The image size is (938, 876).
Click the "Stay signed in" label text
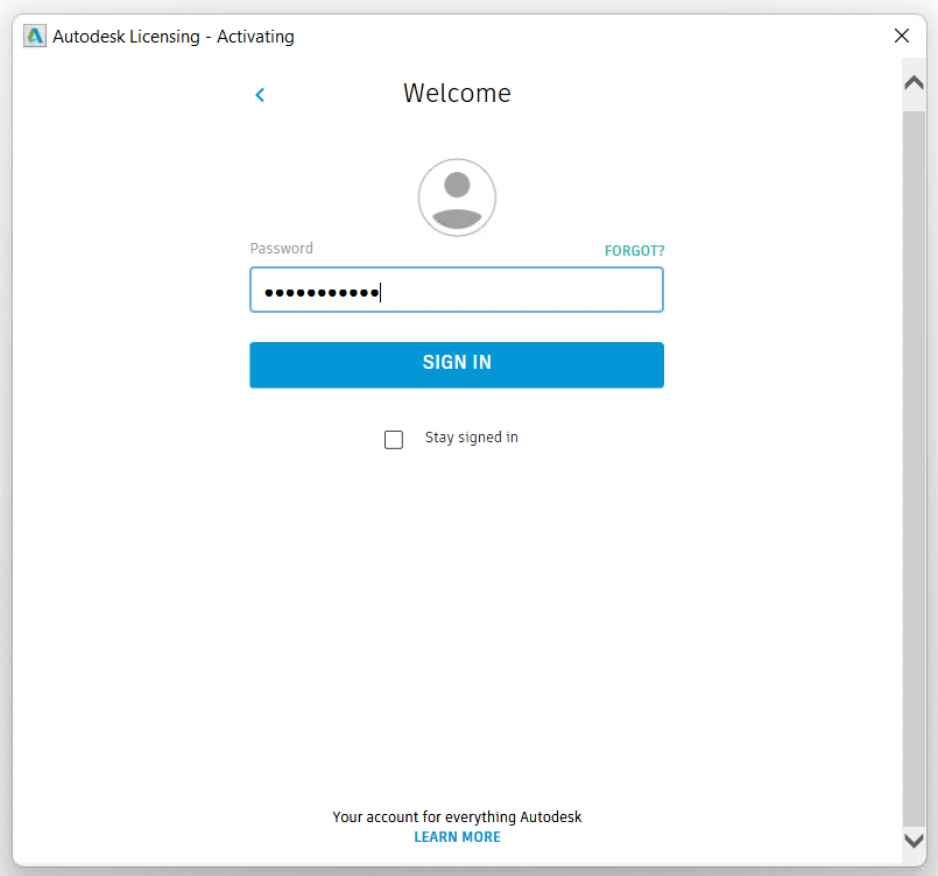coord(471,437)
